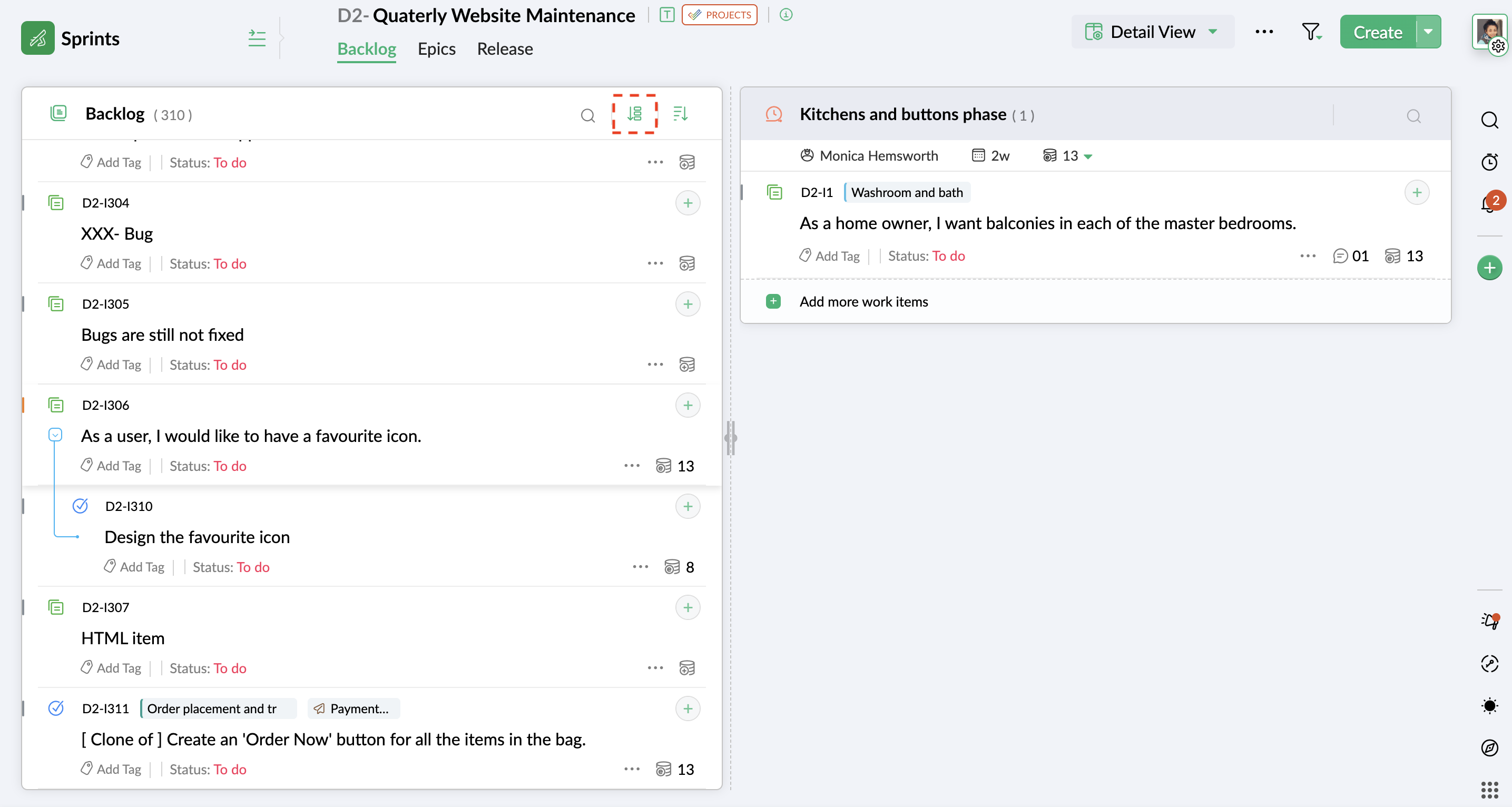Click the green quick-add plus in sidebar
The width and height of the screenshot is (1512, 807).
[1489, 268]
